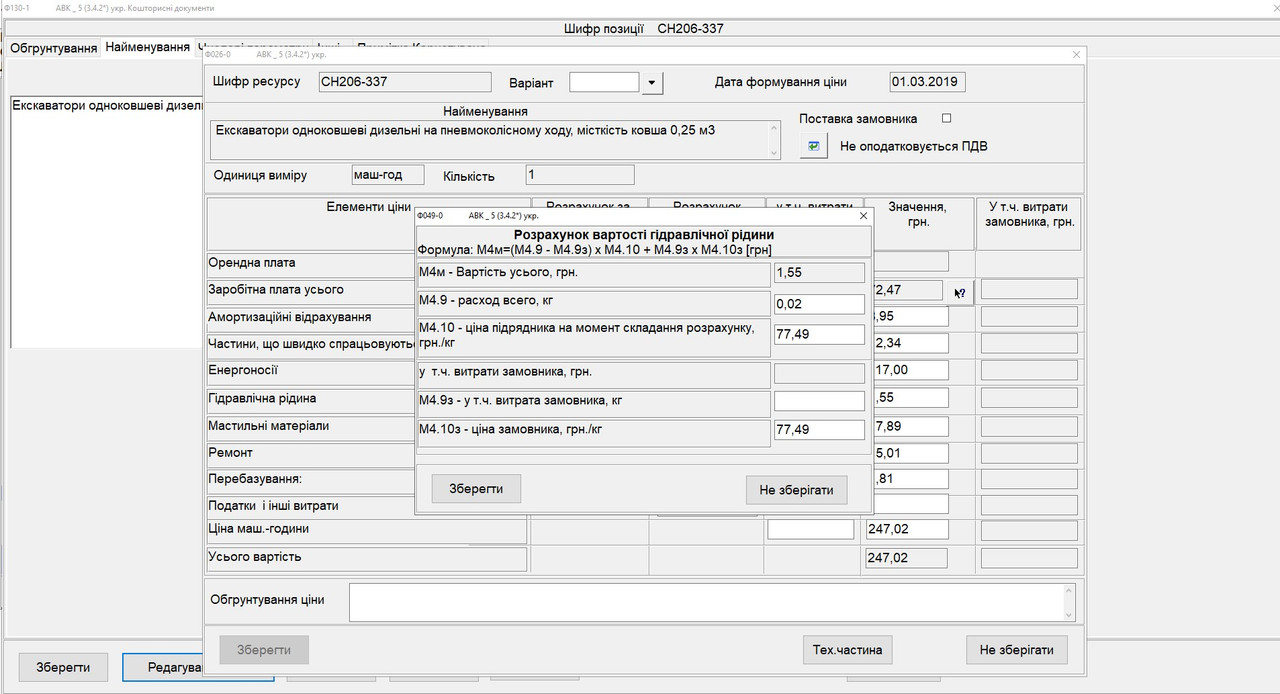Click Зберегти in the main background window
The height and width of the screenshot is (694, 1280).
click(x=64, y=667)
